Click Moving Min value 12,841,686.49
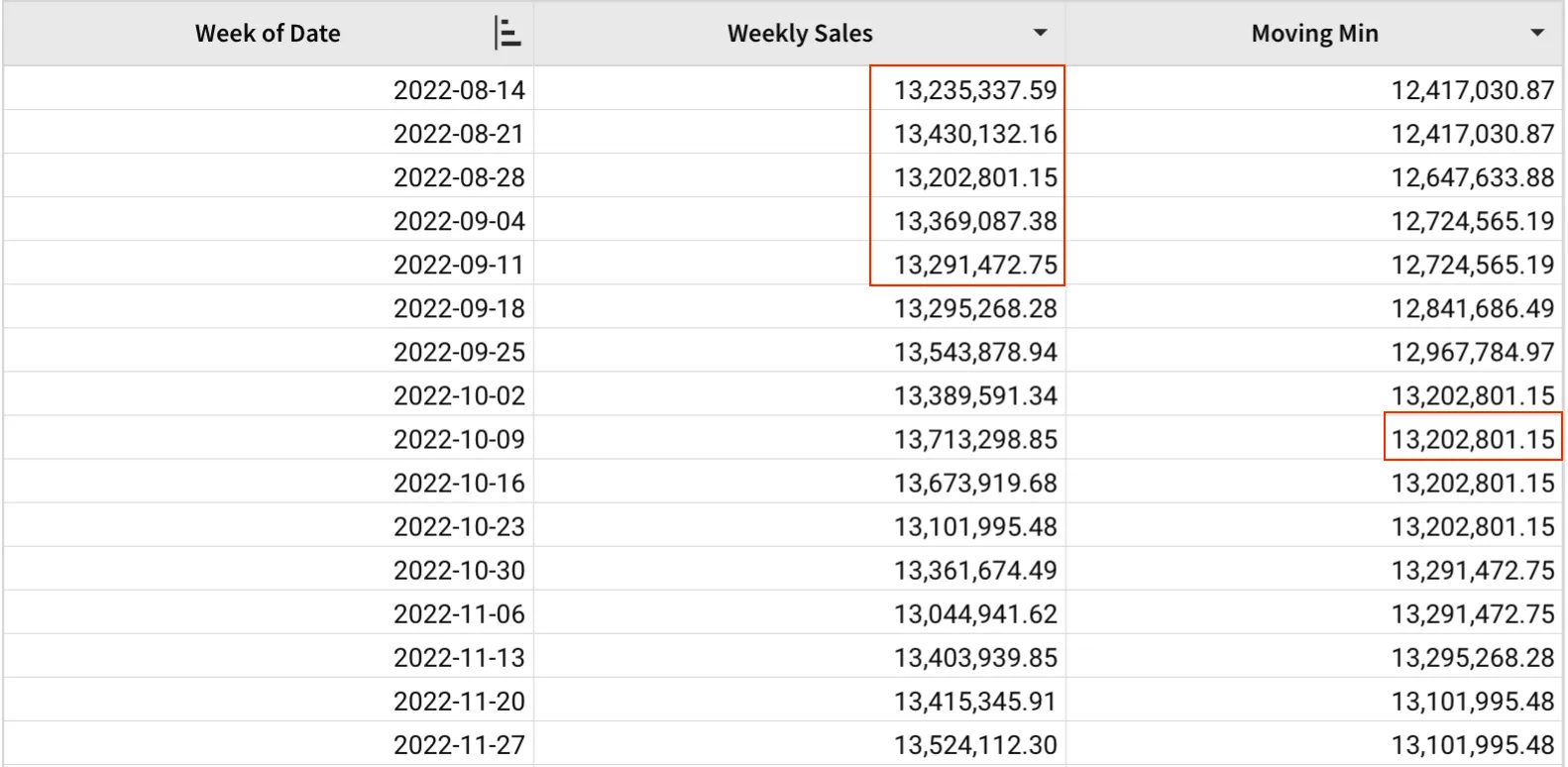This screenshot has width=1568, height=767. tap(1473, 308)
